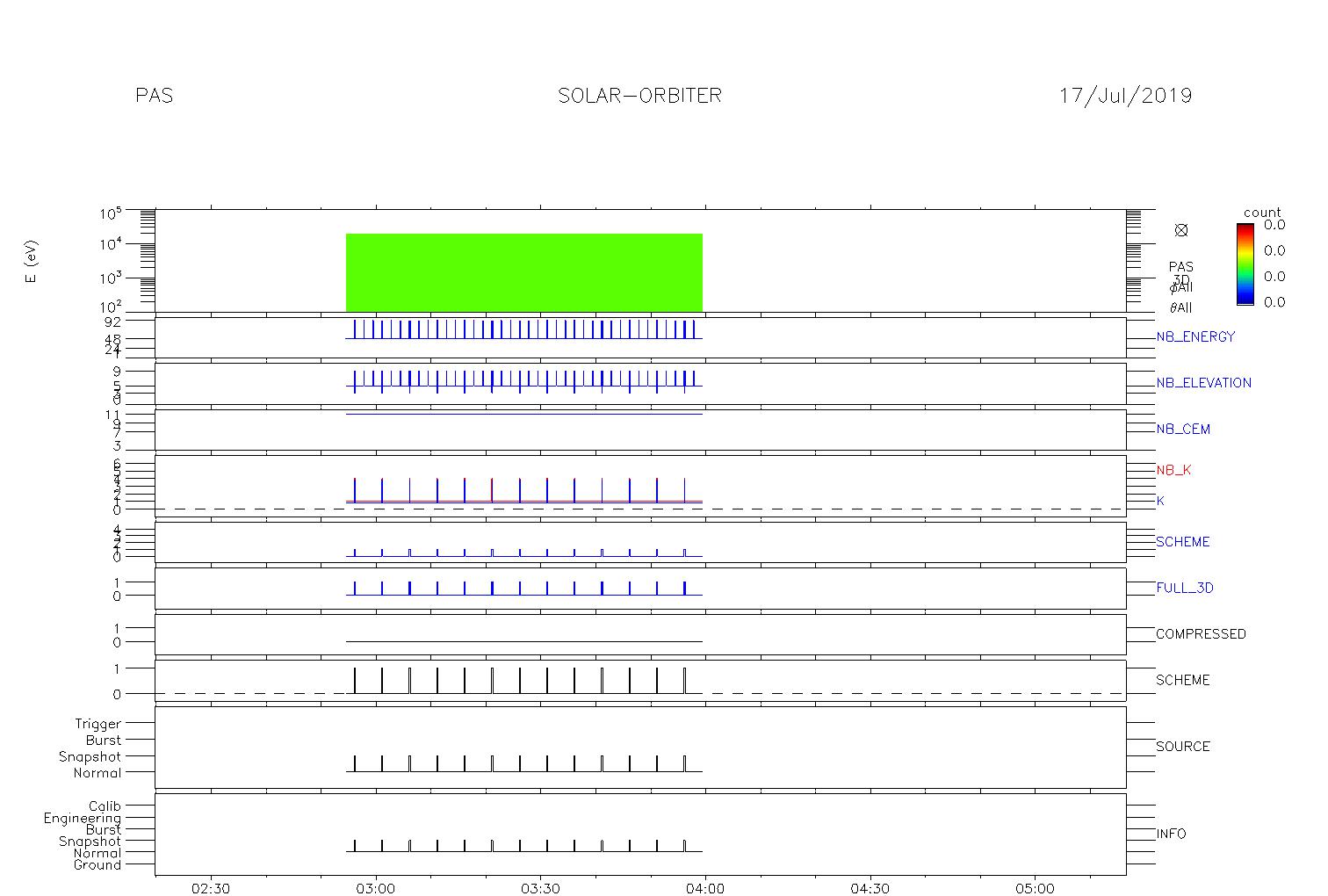Select the NB_ENERGY panel label

tap(1195, 336)
